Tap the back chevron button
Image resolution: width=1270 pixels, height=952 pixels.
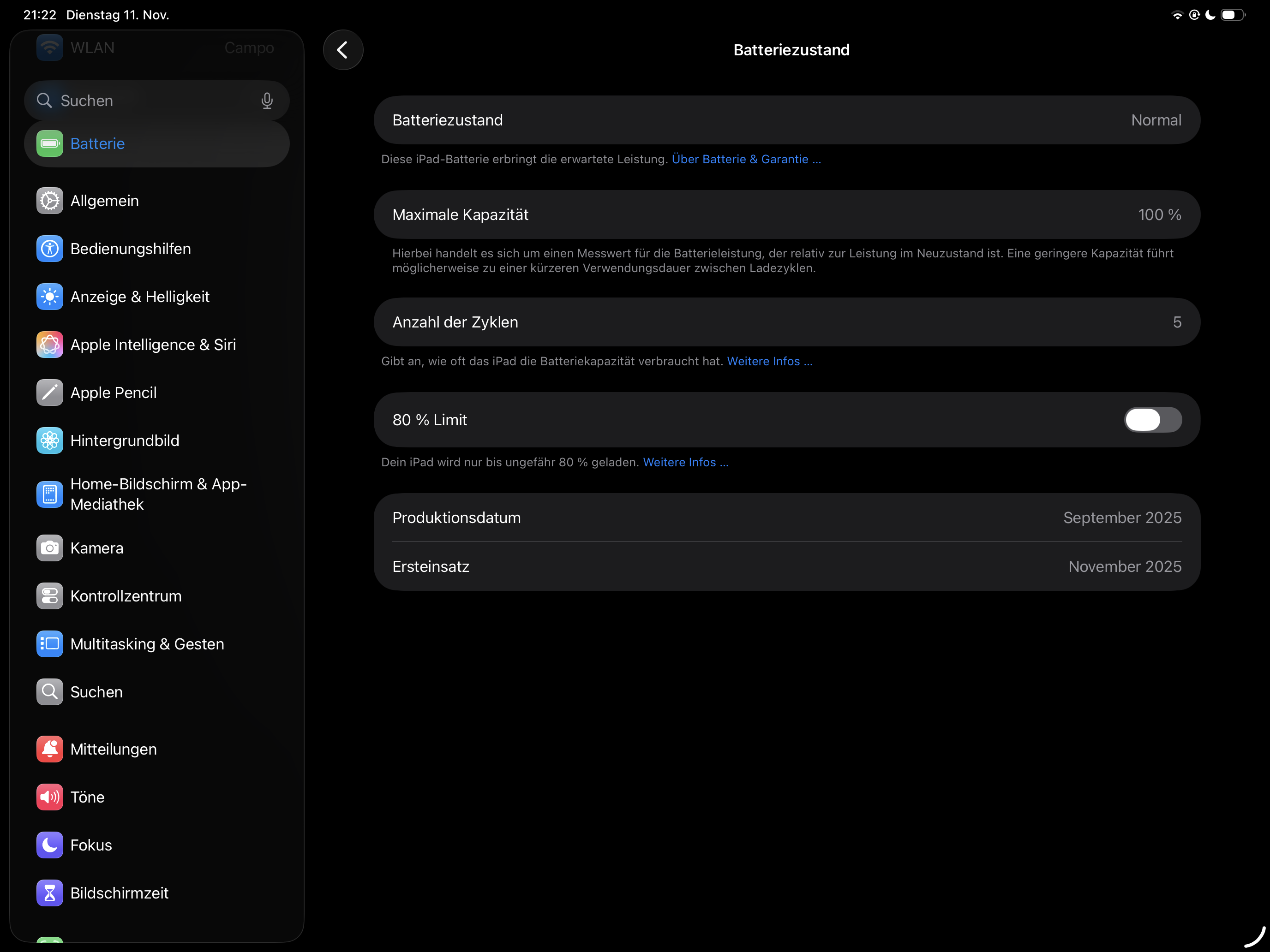click(x=343, y=50)
